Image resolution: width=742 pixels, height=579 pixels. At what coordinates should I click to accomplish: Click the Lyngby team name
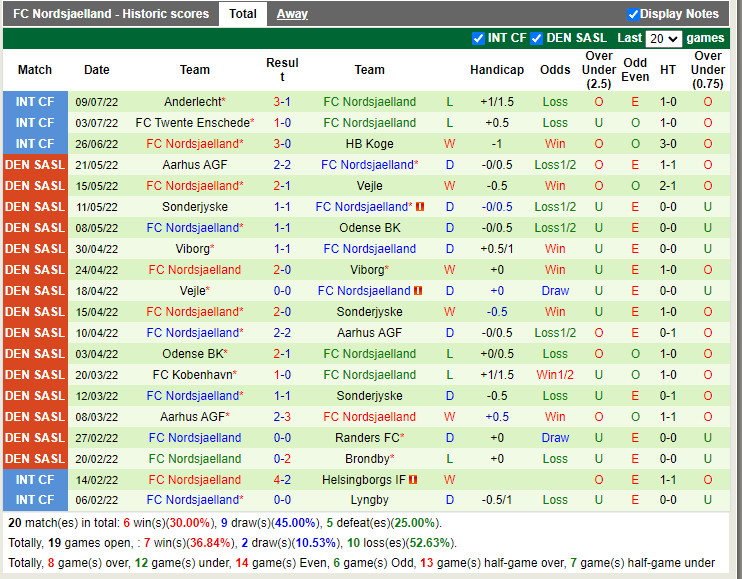369,500
